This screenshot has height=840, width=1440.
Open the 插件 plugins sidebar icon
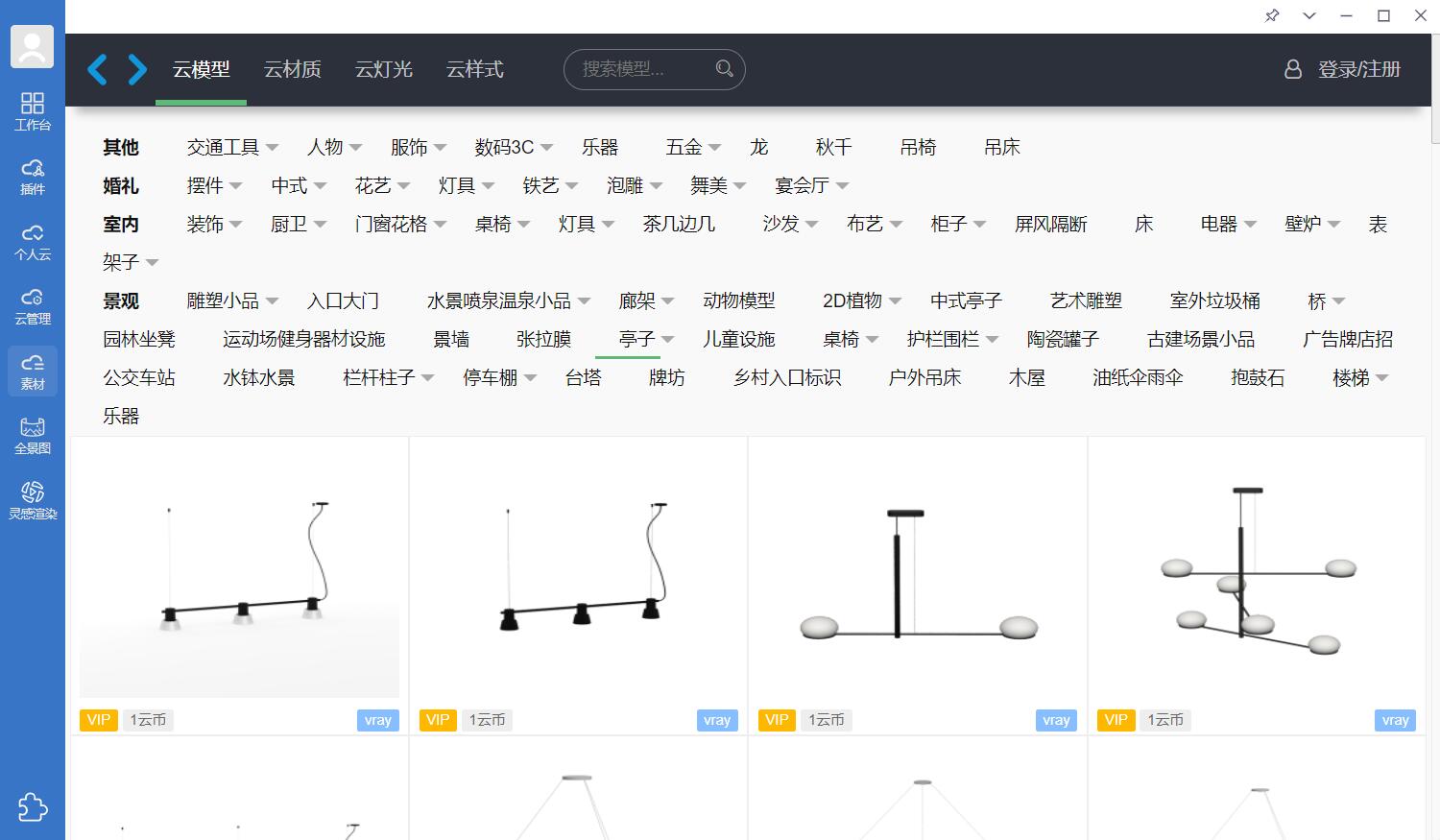click(33, 177)
